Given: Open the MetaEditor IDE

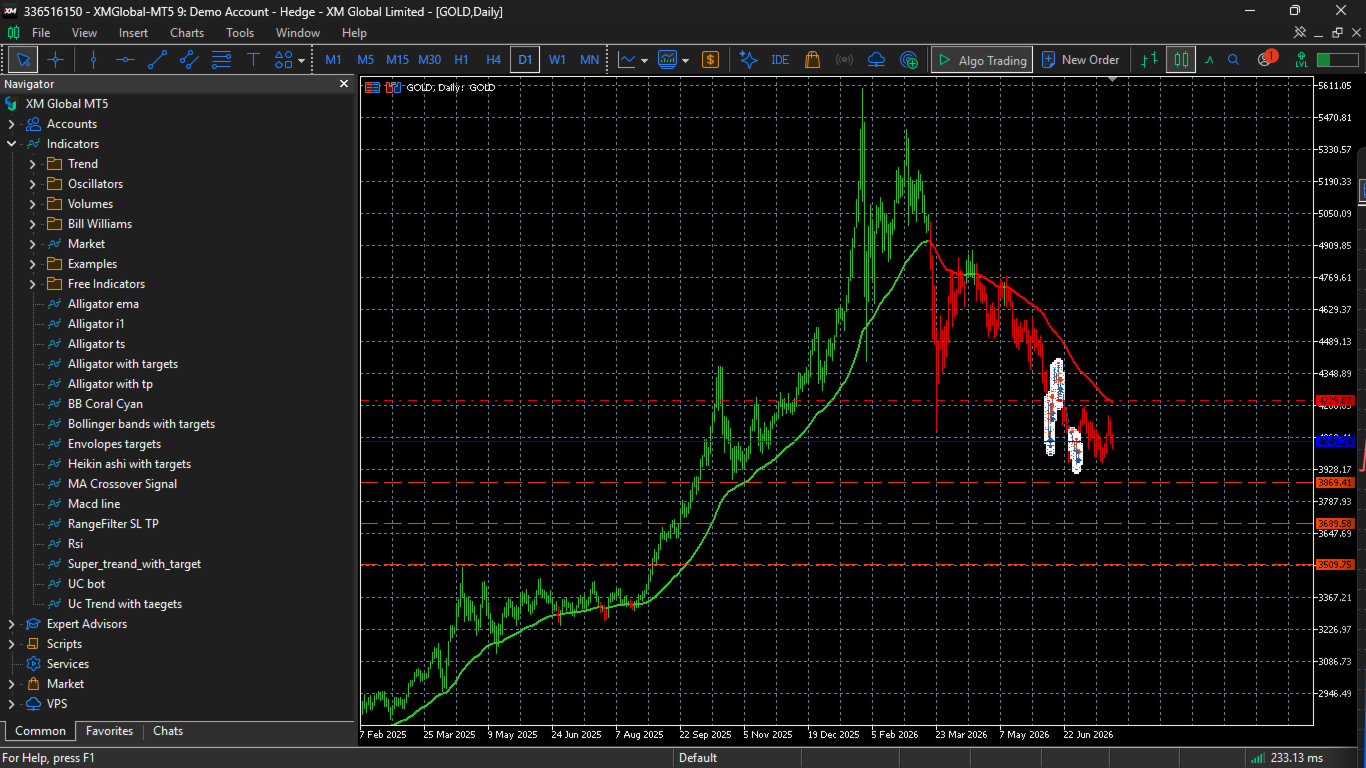Looking at the screenshot, I should [x=780, y=60].
